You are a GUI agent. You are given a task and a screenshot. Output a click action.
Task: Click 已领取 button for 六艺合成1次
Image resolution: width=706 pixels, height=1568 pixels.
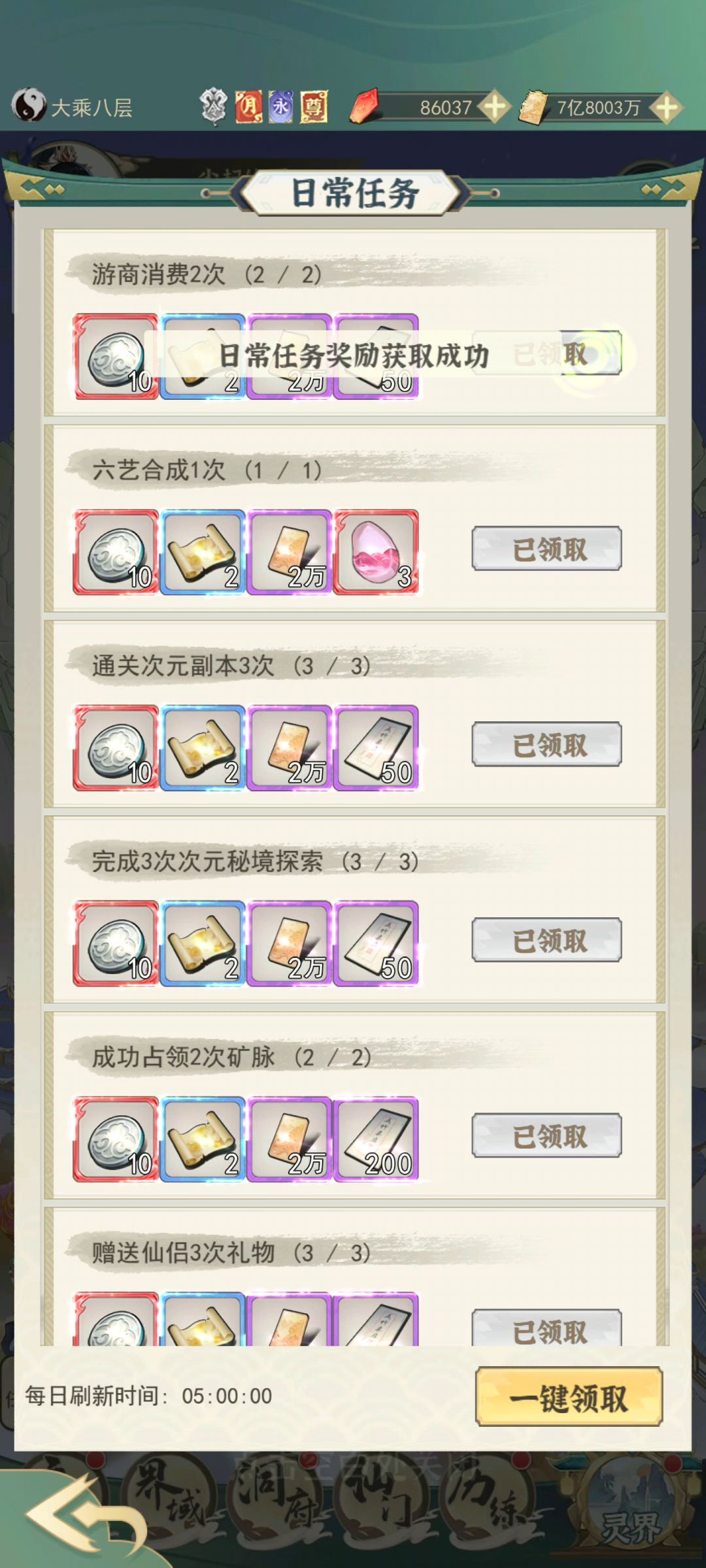point(546,549)
